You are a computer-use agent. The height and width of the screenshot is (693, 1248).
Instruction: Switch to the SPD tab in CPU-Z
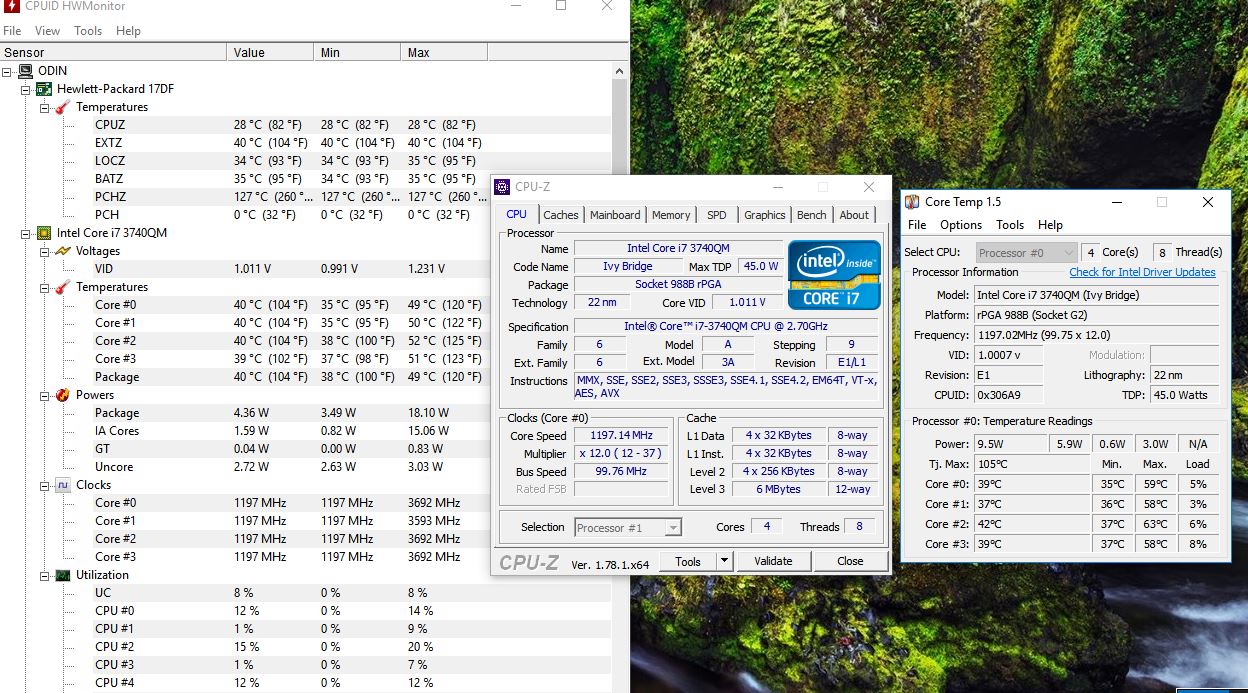(717, 215)
